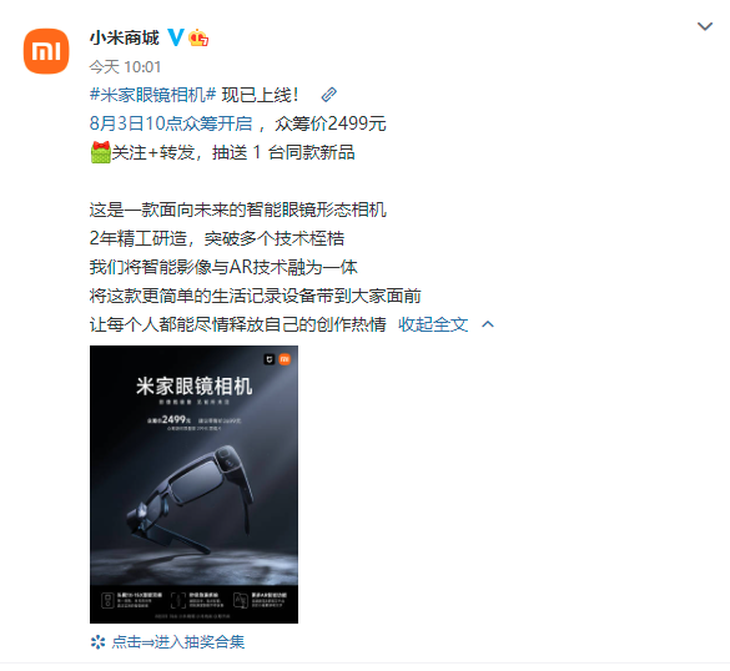
Task: Click the lottery pinwheel icon
Action: point(98,642)
